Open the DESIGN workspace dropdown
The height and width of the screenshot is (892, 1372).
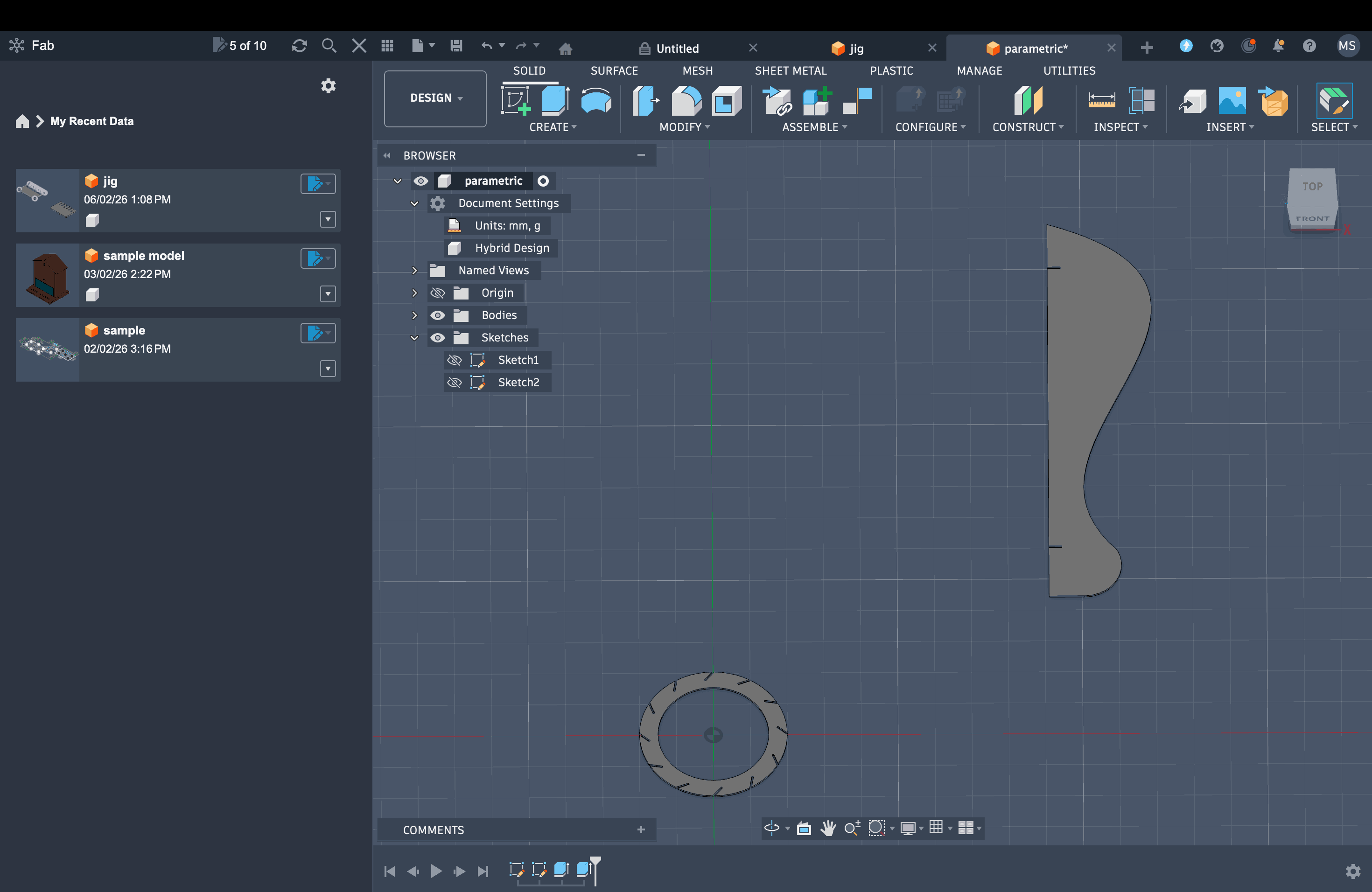point(435,98)
